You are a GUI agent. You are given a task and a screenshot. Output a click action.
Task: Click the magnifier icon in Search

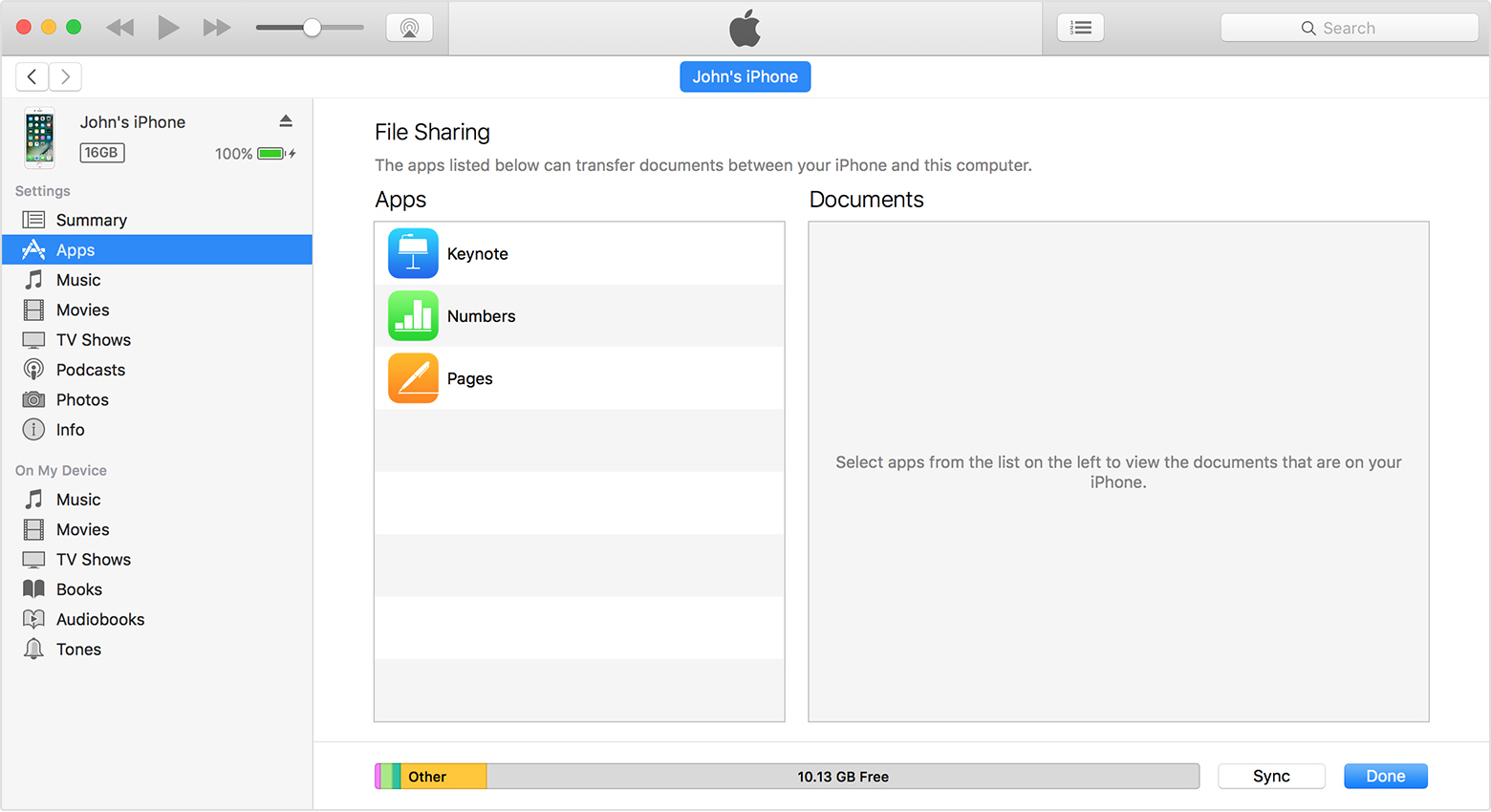click(1308, 29)
